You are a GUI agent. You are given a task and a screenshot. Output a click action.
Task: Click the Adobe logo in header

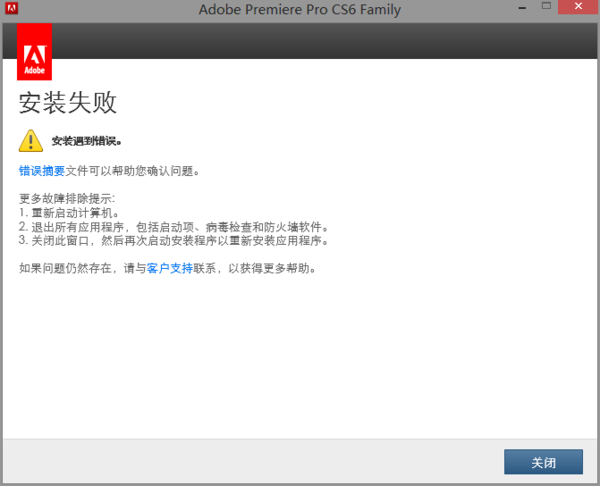click(x=34, y=52)
